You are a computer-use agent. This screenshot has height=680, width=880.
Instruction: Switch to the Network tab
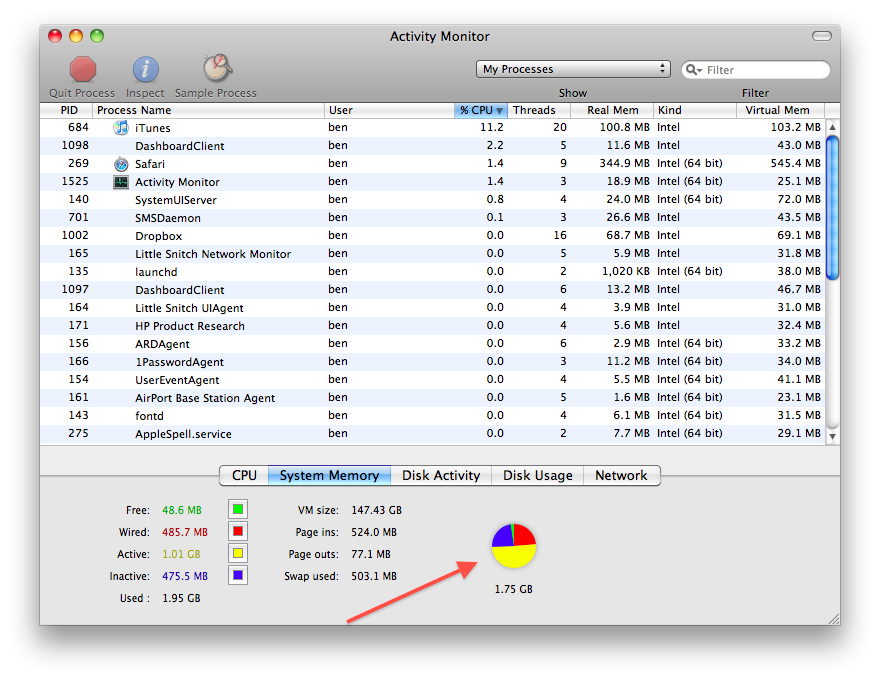[x=621, y=475]
